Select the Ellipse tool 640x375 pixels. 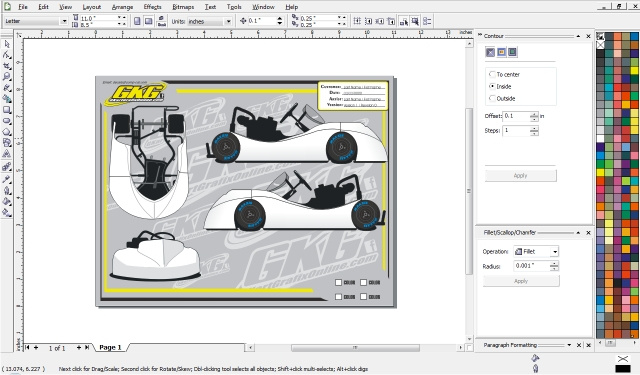click(x=7, y=121)
